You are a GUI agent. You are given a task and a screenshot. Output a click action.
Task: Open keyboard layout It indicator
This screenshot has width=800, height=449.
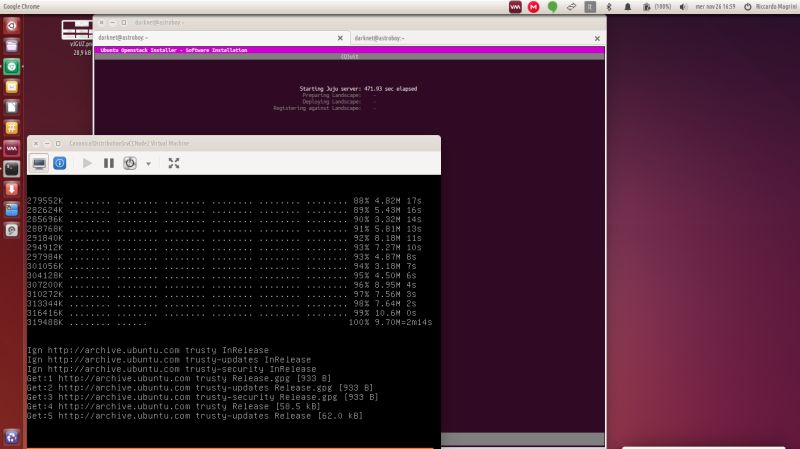point(590,7)
